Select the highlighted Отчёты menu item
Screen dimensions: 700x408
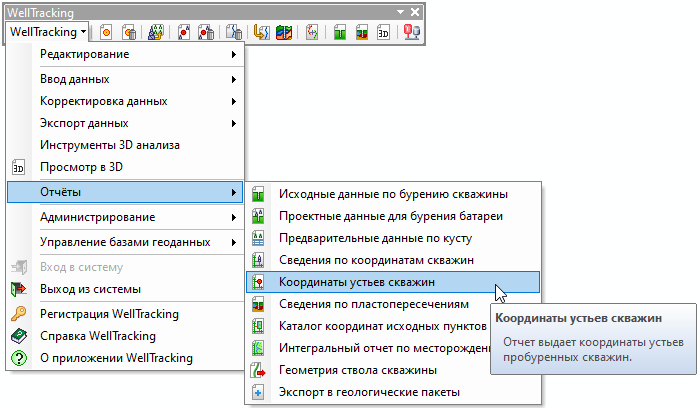pos(125,192)
